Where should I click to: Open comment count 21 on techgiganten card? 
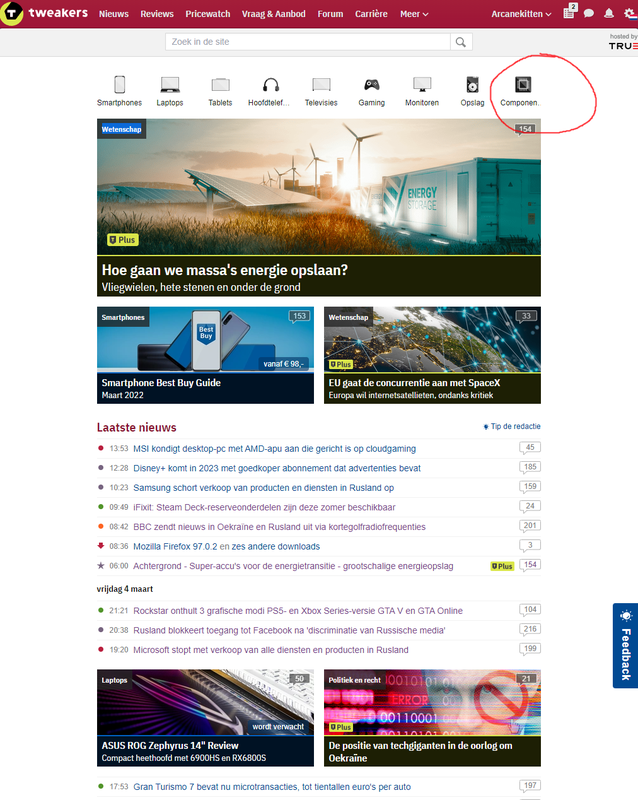point(526,679)
